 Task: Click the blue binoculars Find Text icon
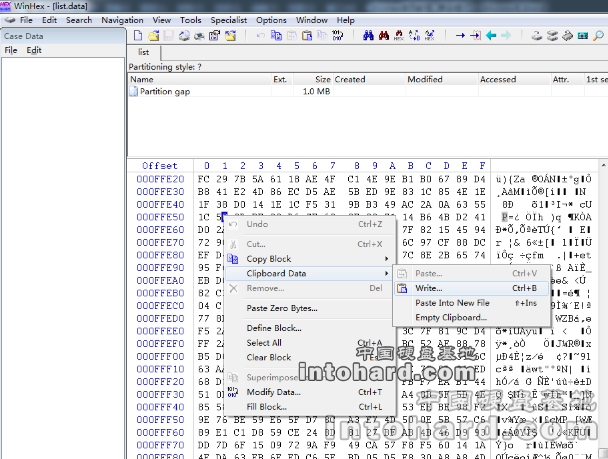coord(368,36)
